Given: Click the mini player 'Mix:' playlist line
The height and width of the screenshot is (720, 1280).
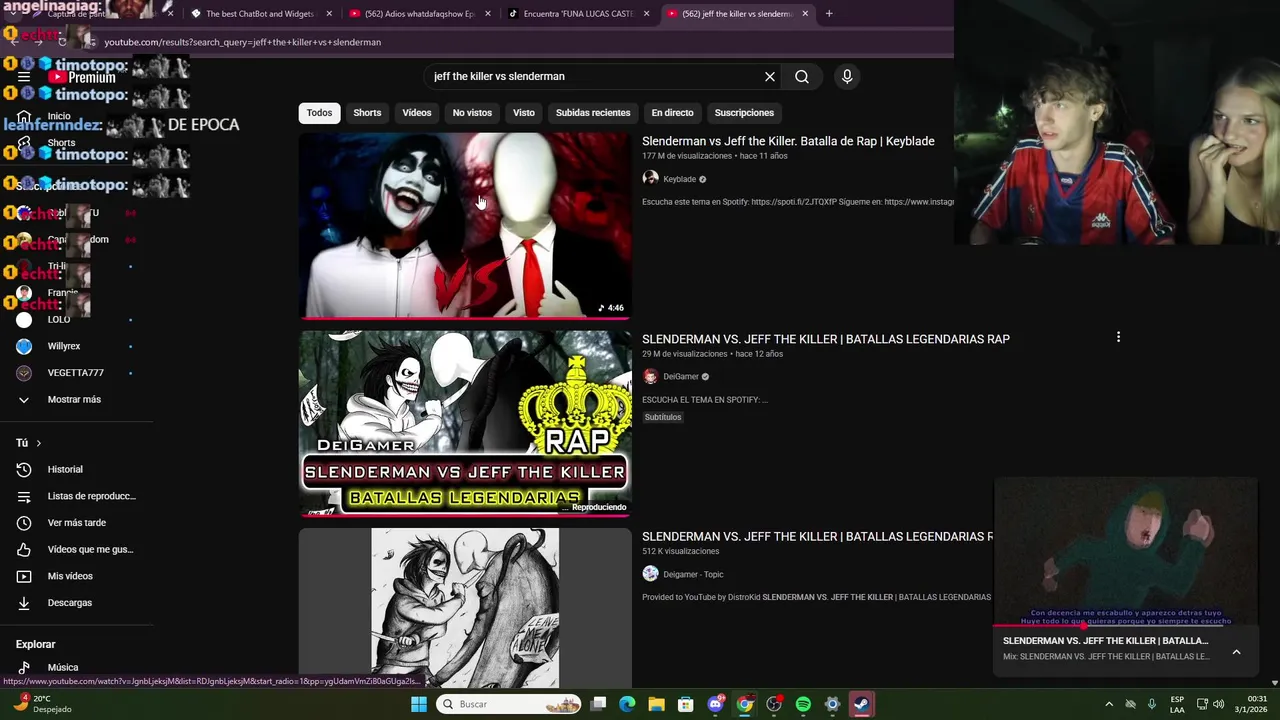Looking at the screenshot, I should (1106, 656).
